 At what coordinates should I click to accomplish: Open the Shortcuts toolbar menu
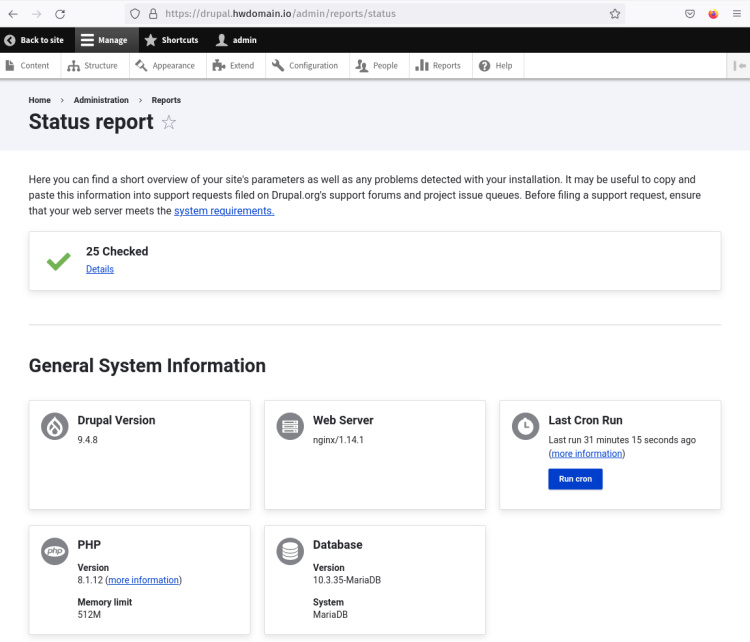pyautogui.click(x=171, y=40)
